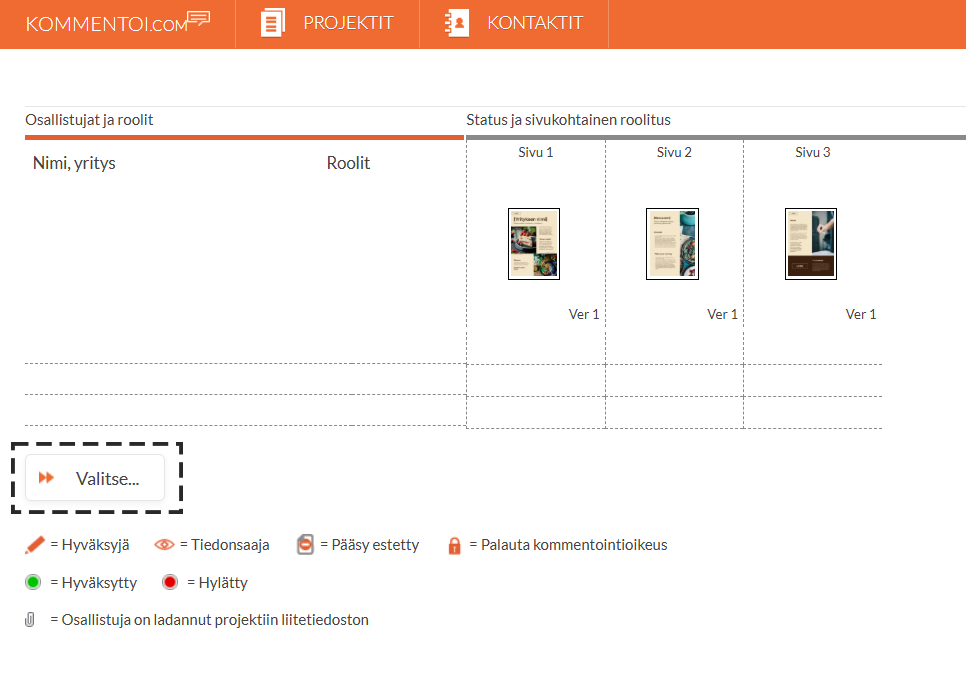Open the Projektit menu

coord(328,23)
